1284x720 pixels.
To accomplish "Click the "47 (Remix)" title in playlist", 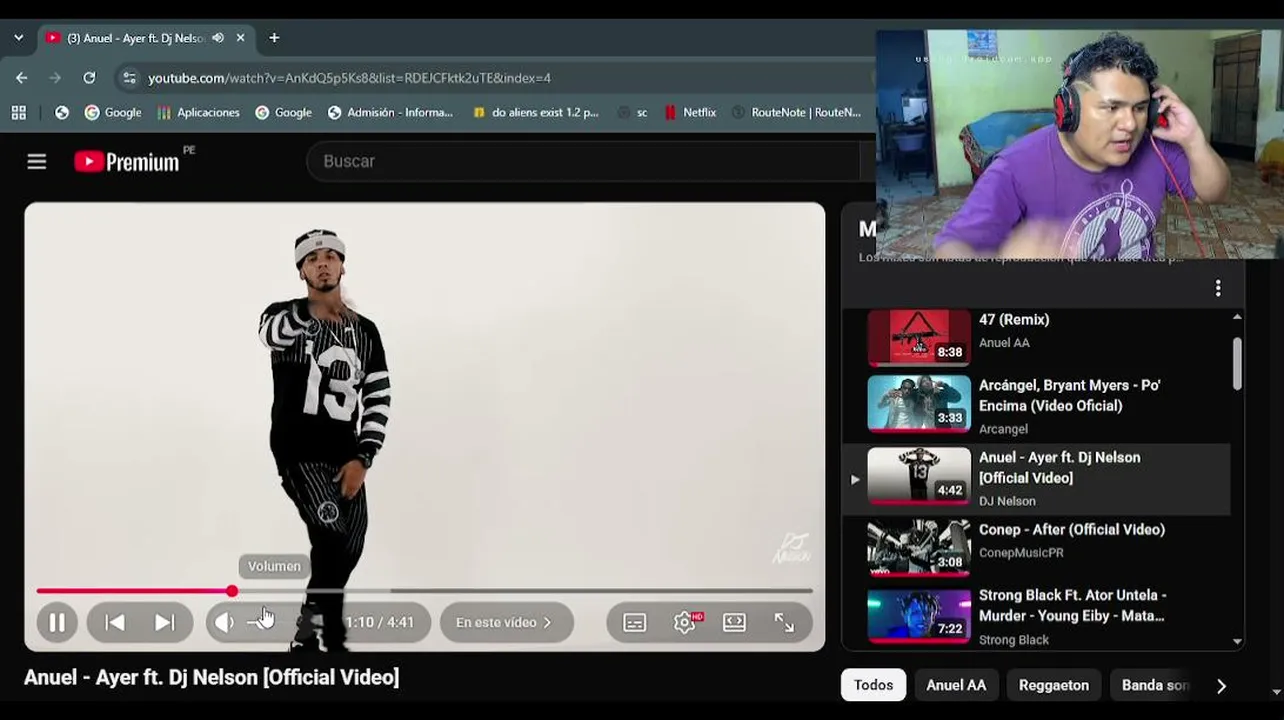I will tap(1014, 320).
